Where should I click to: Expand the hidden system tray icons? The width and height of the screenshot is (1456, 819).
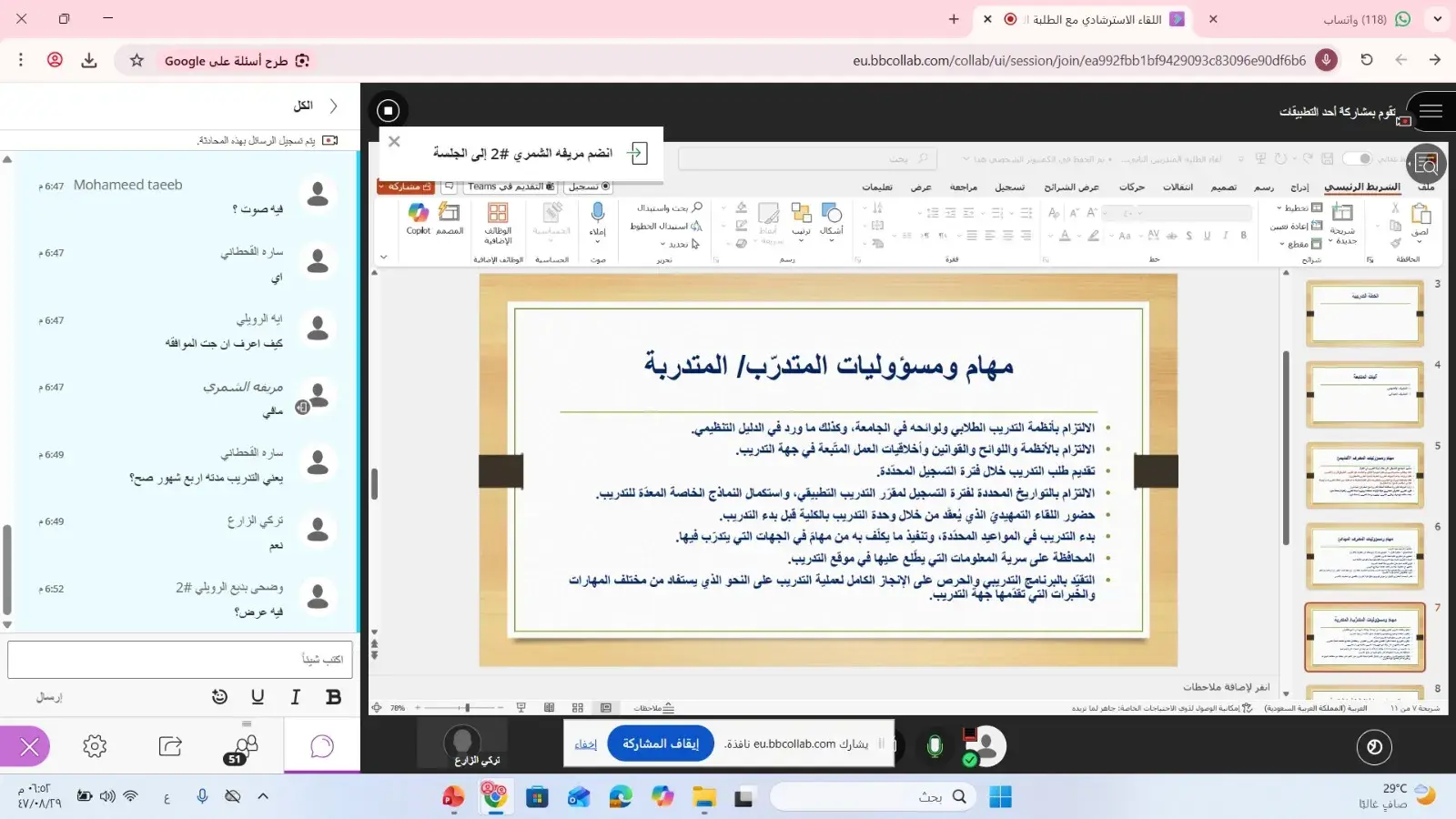coord(263,796)
